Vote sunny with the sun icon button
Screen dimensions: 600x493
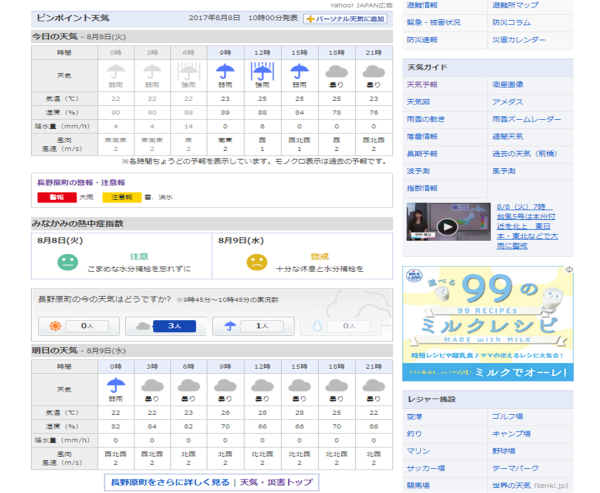tap(79, 326)
